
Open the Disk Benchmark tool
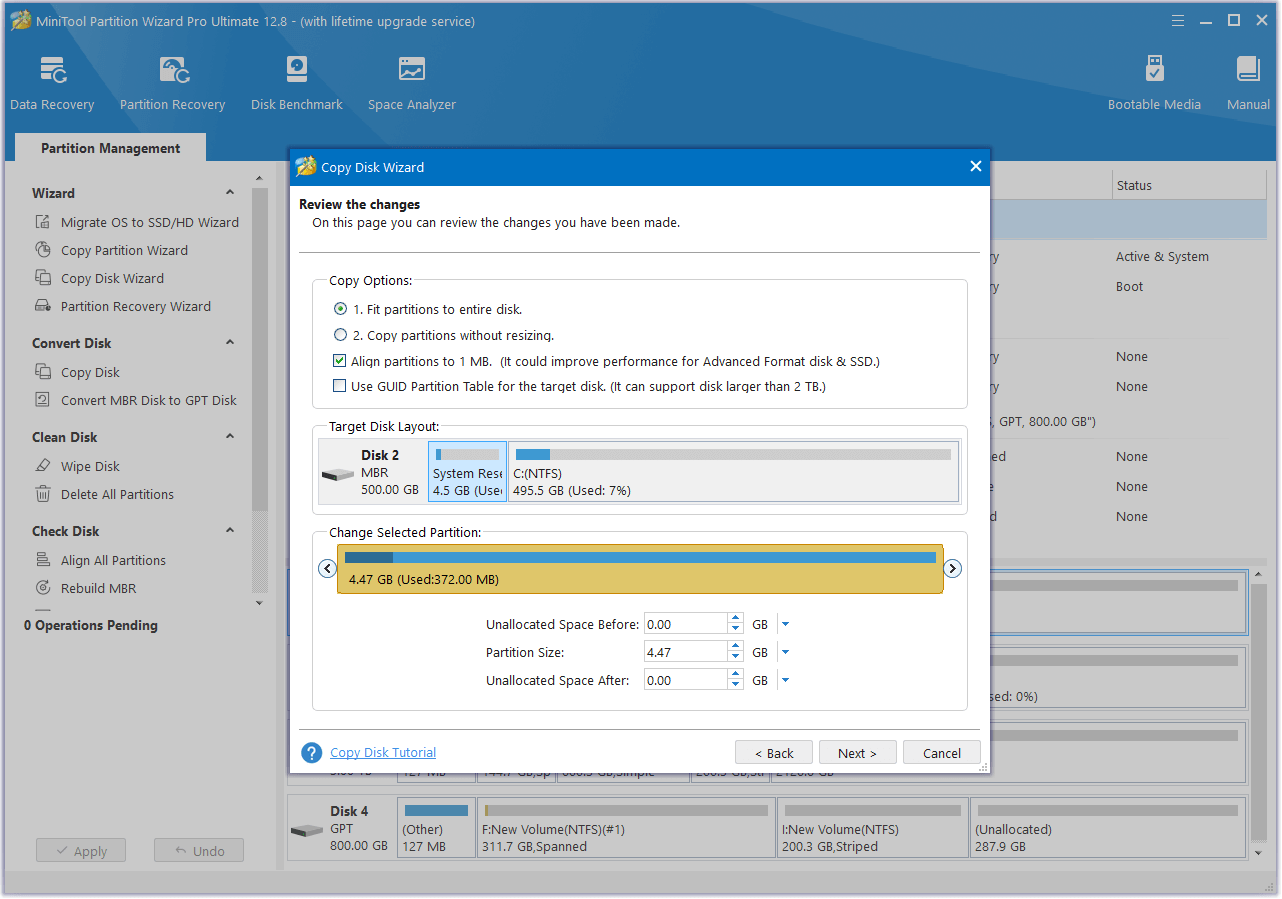(297, 84)
